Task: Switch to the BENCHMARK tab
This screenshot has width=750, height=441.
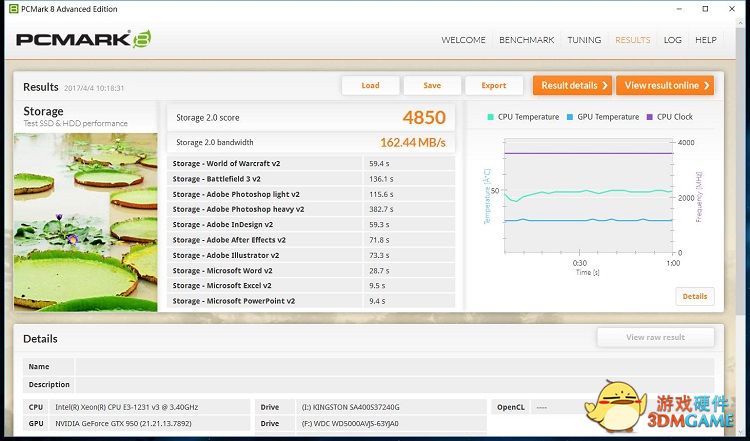Action: [527, 40]
